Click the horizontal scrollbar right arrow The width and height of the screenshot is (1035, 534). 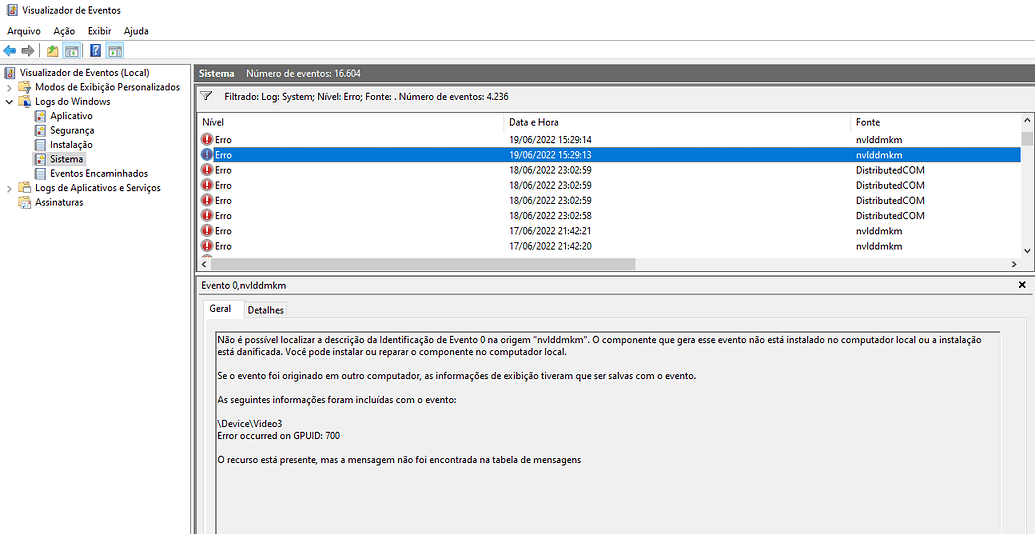(1015, 264)
